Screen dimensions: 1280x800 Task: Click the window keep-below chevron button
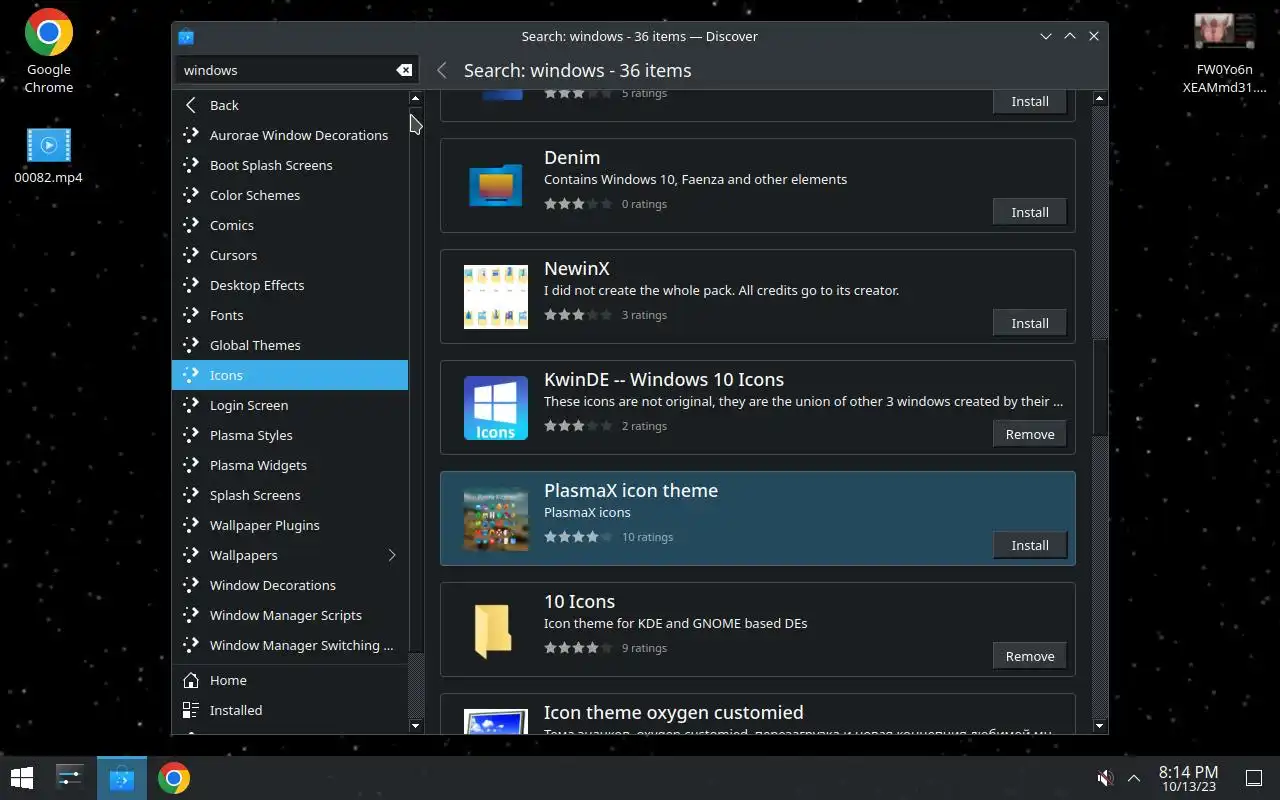click(1046, 36)
